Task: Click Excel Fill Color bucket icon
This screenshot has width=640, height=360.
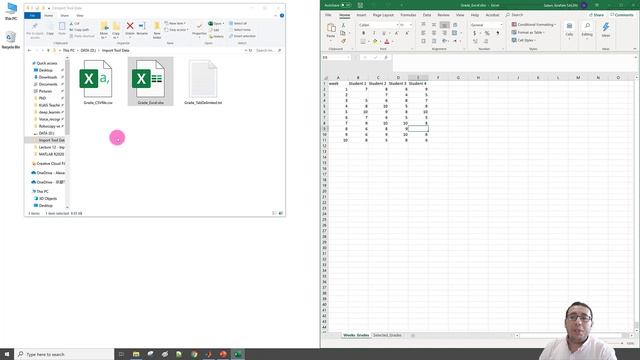Action: click(x=375, y=41)
